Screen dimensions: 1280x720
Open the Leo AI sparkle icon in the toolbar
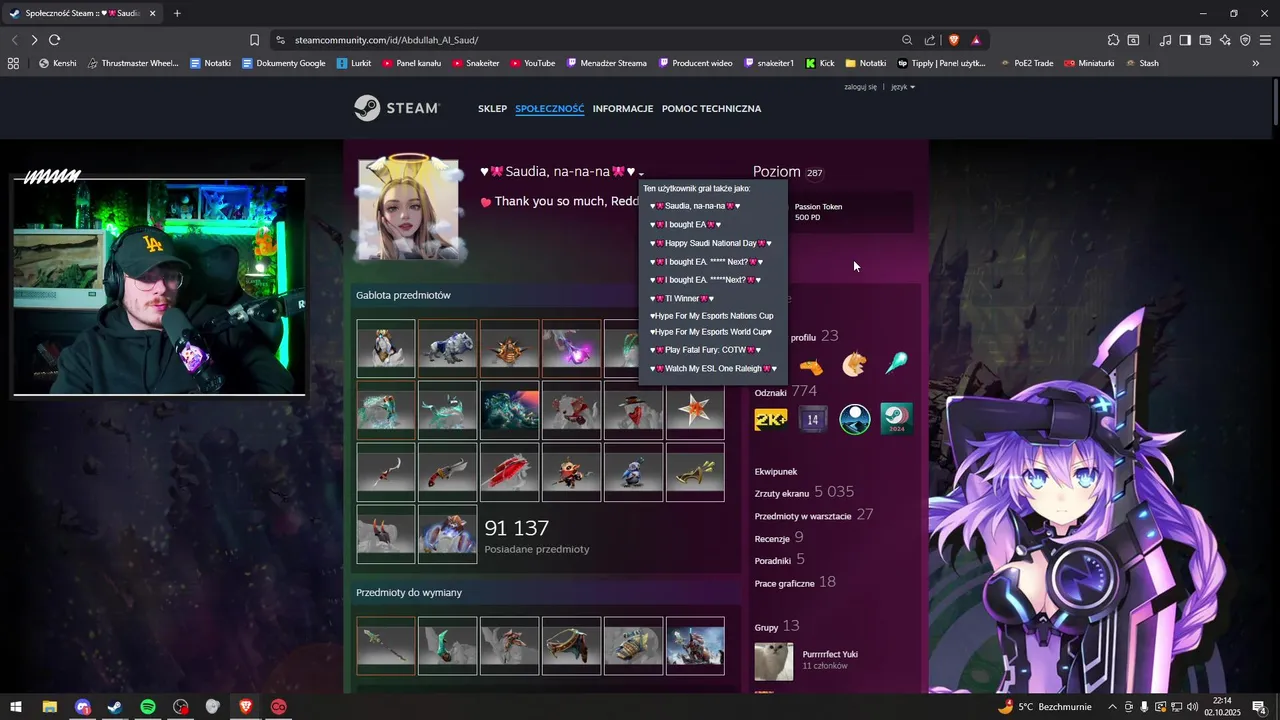(x=1225, y=40)
